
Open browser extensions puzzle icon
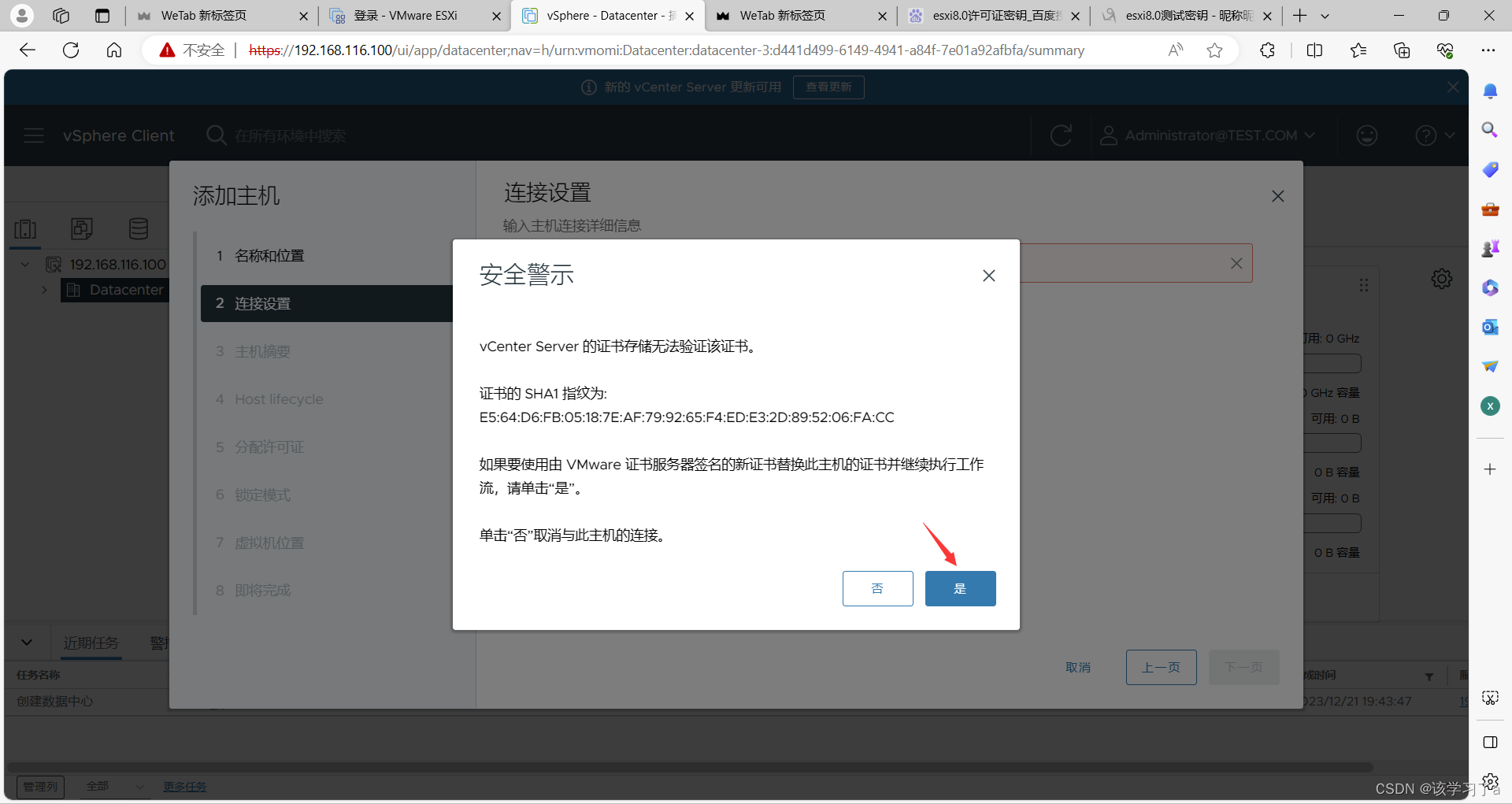(x=1267, y=50)
